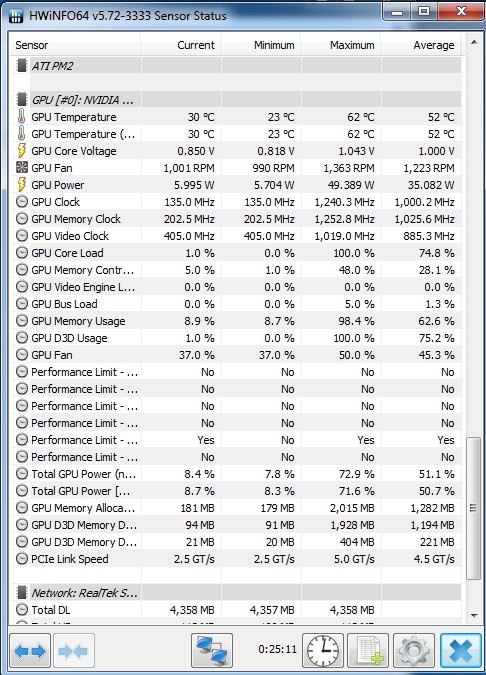
Task: Click the GPU [#0]: NVIDIA group header
Action: click(236, 100)
